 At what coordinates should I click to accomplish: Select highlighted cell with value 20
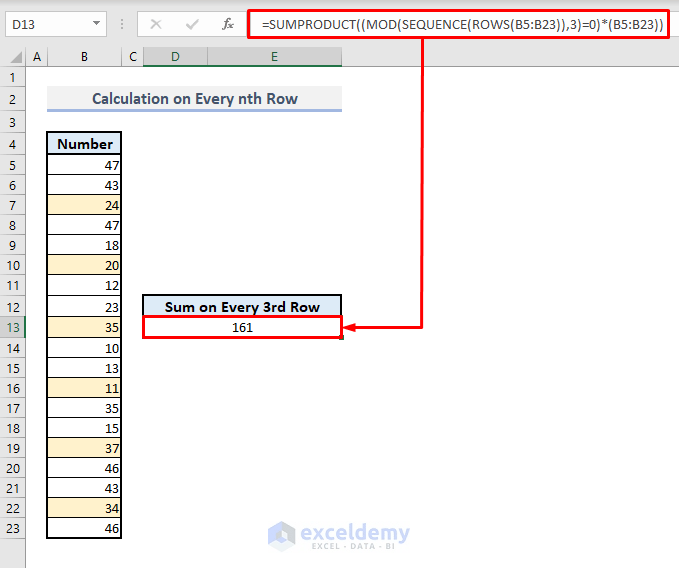pyautogui.click(x=84, y=265)
